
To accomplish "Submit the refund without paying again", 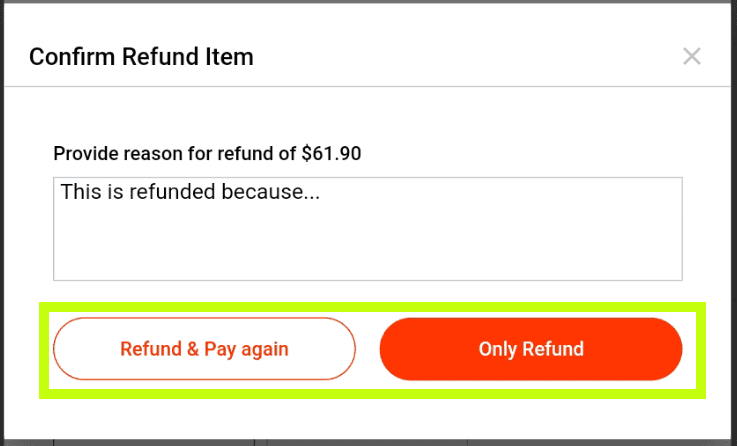I will pyautogui.click(x=531, y=349).
